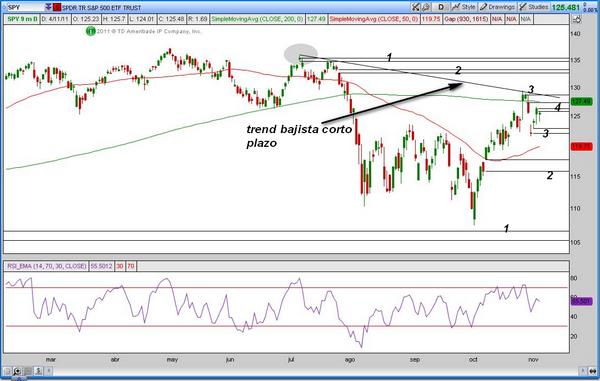Click the red square icon beside symbol
Image resolution: width=600 pixels, height=381 pixels.
(57, 7)
